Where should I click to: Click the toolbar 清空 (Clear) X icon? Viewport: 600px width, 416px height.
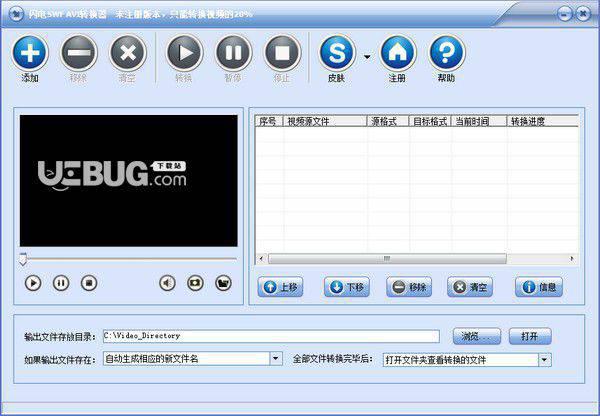coord(128,53)
